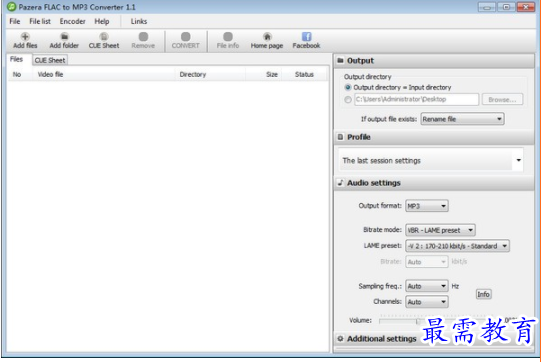This screenshot has width=544, height=362.
Task: Click the Profile section page icon
Action: [340, 137]
